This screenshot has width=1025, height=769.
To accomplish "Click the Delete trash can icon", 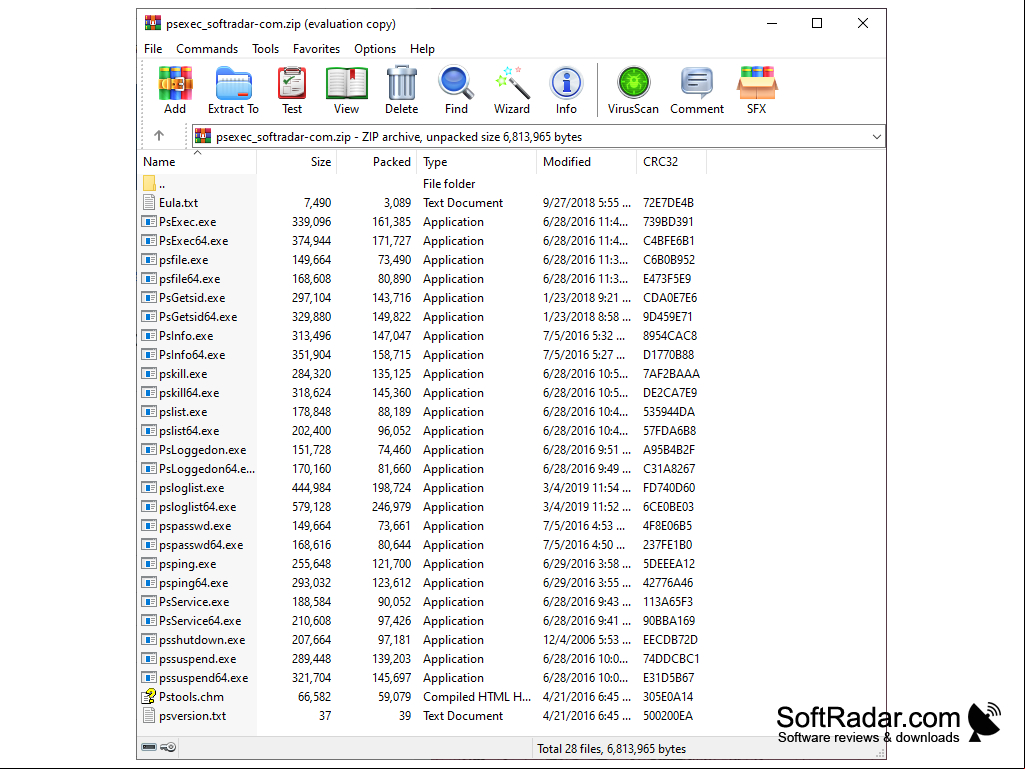I will pos(401,83).
